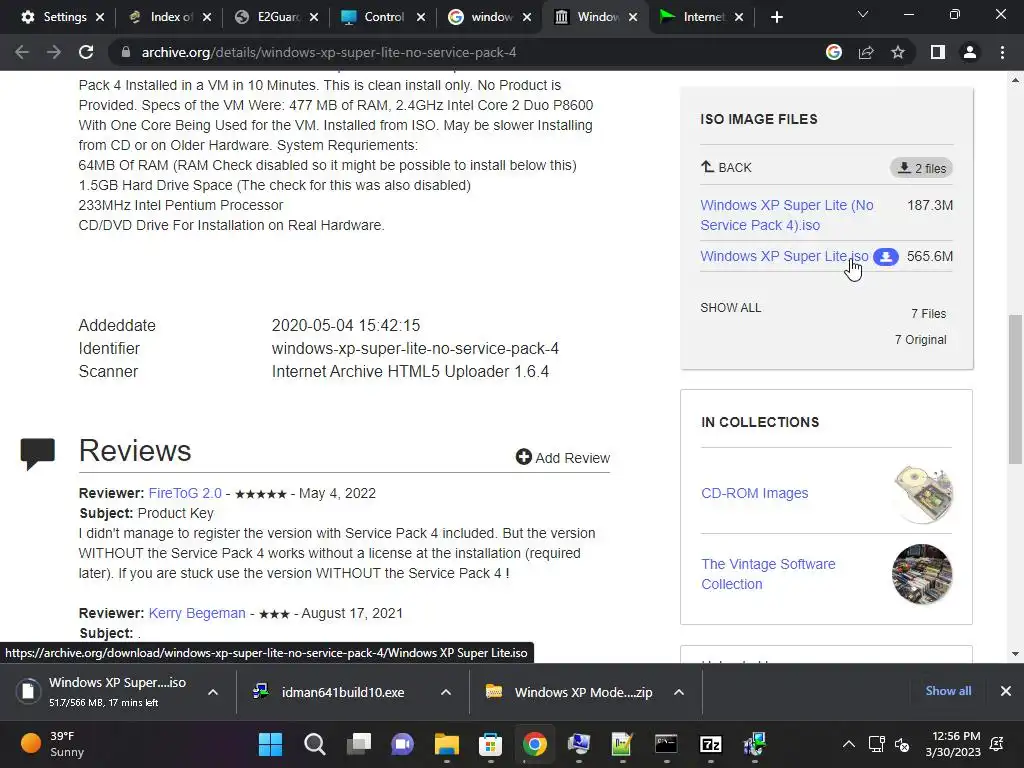
Task: Expand options for Windows XP Mode zip
Action: click(679, 692)
